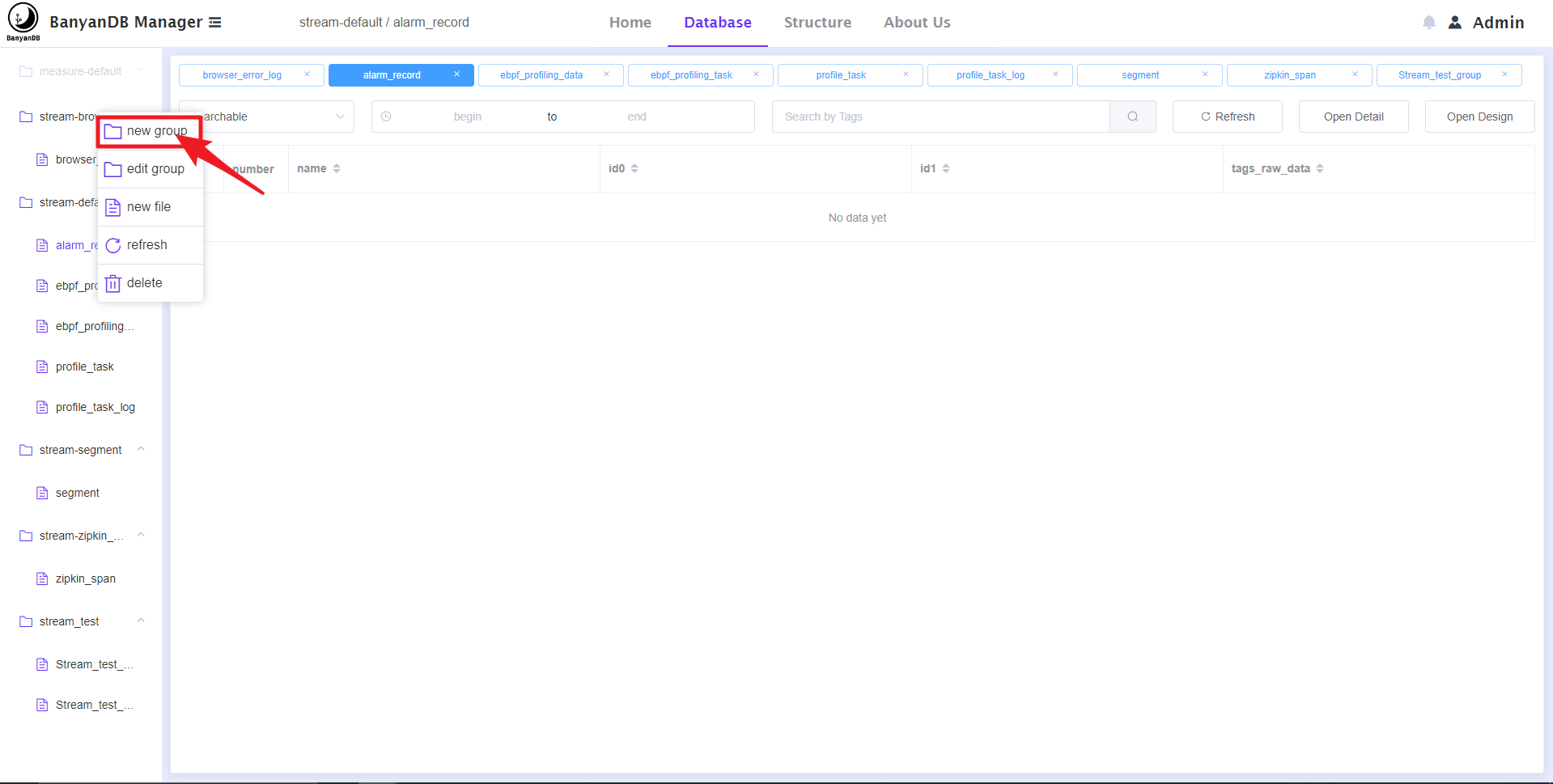Click the profile_task file icon
This screenshot has height=784, width=1553.
coord(42,367)
